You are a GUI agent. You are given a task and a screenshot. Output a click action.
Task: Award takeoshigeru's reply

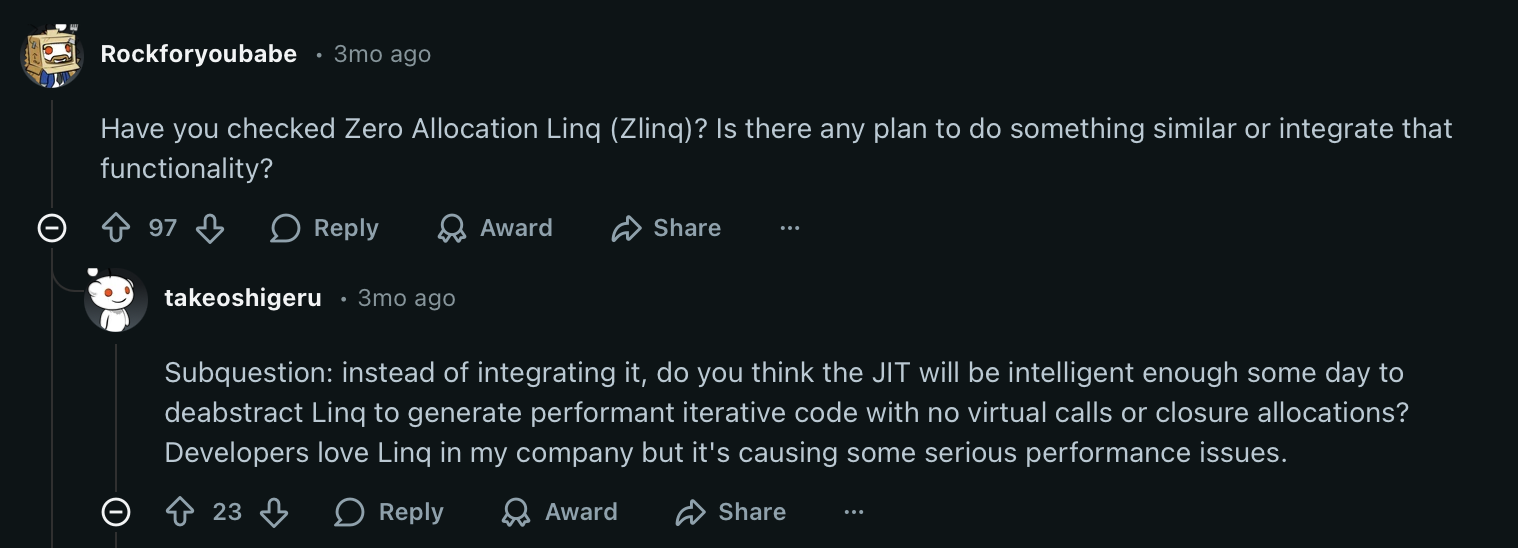[560, 513]
